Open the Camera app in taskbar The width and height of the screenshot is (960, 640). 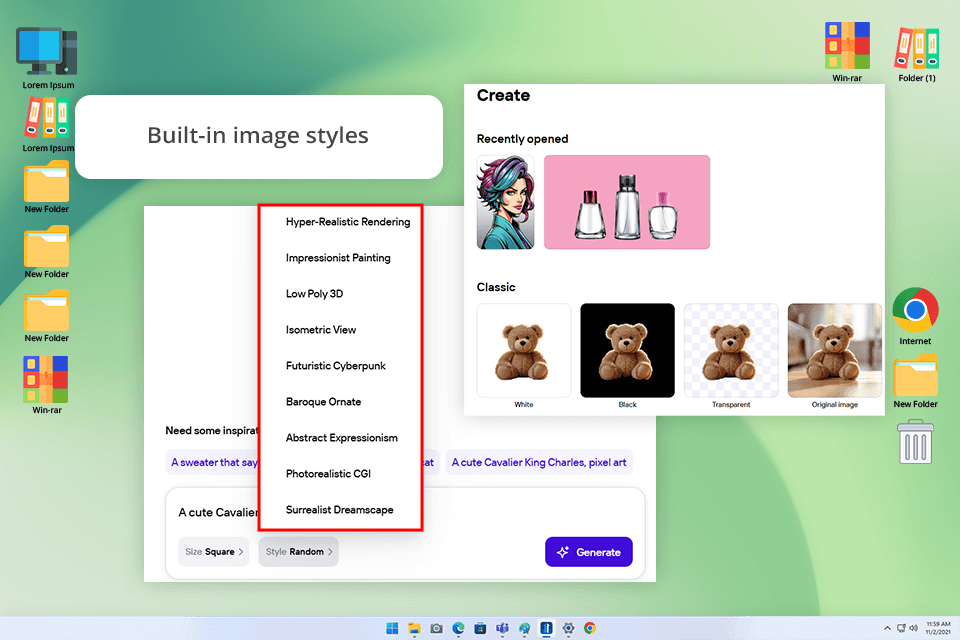coord(437,628)
